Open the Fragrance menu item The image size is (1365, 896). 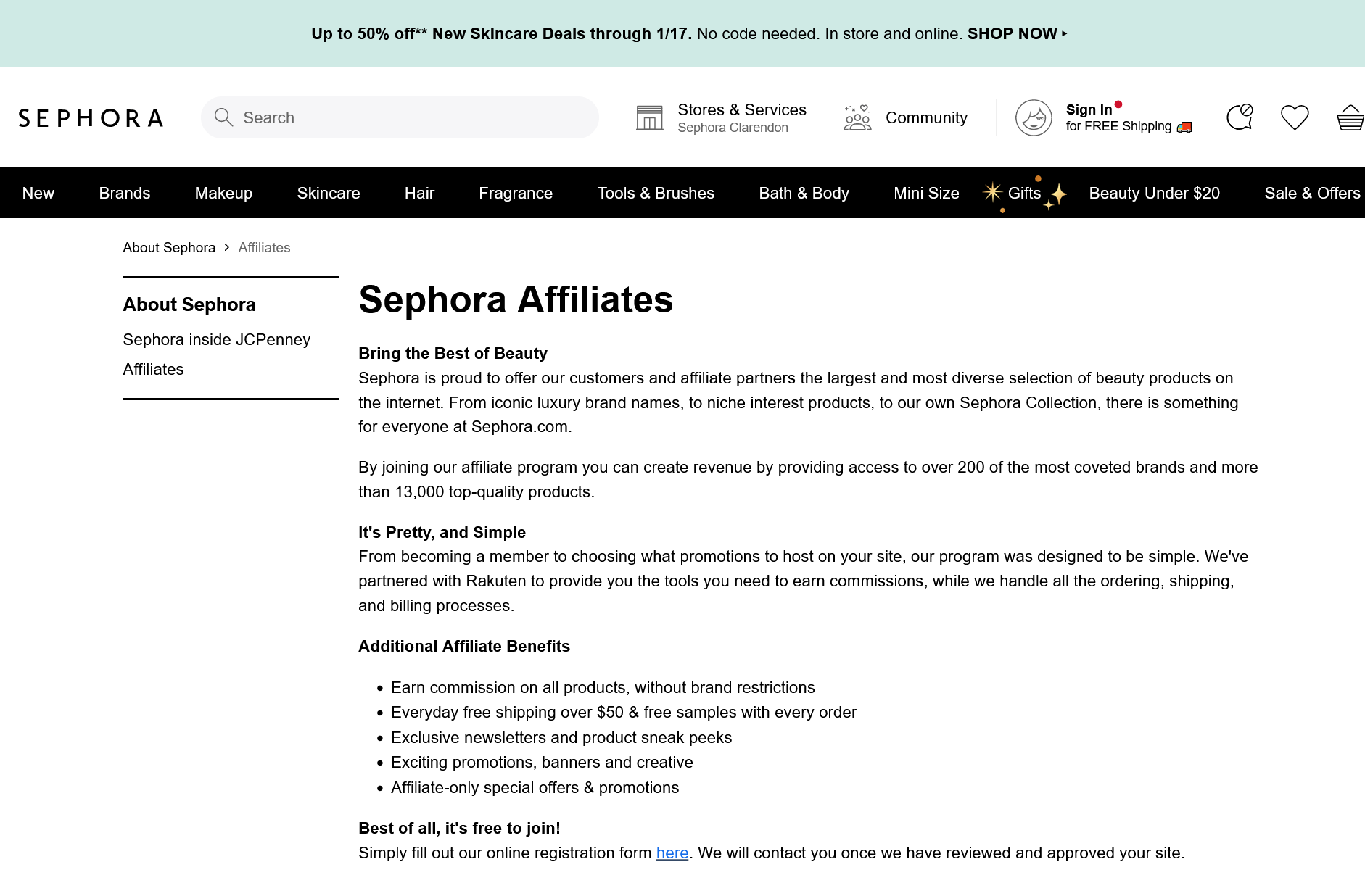coord(516,193)
